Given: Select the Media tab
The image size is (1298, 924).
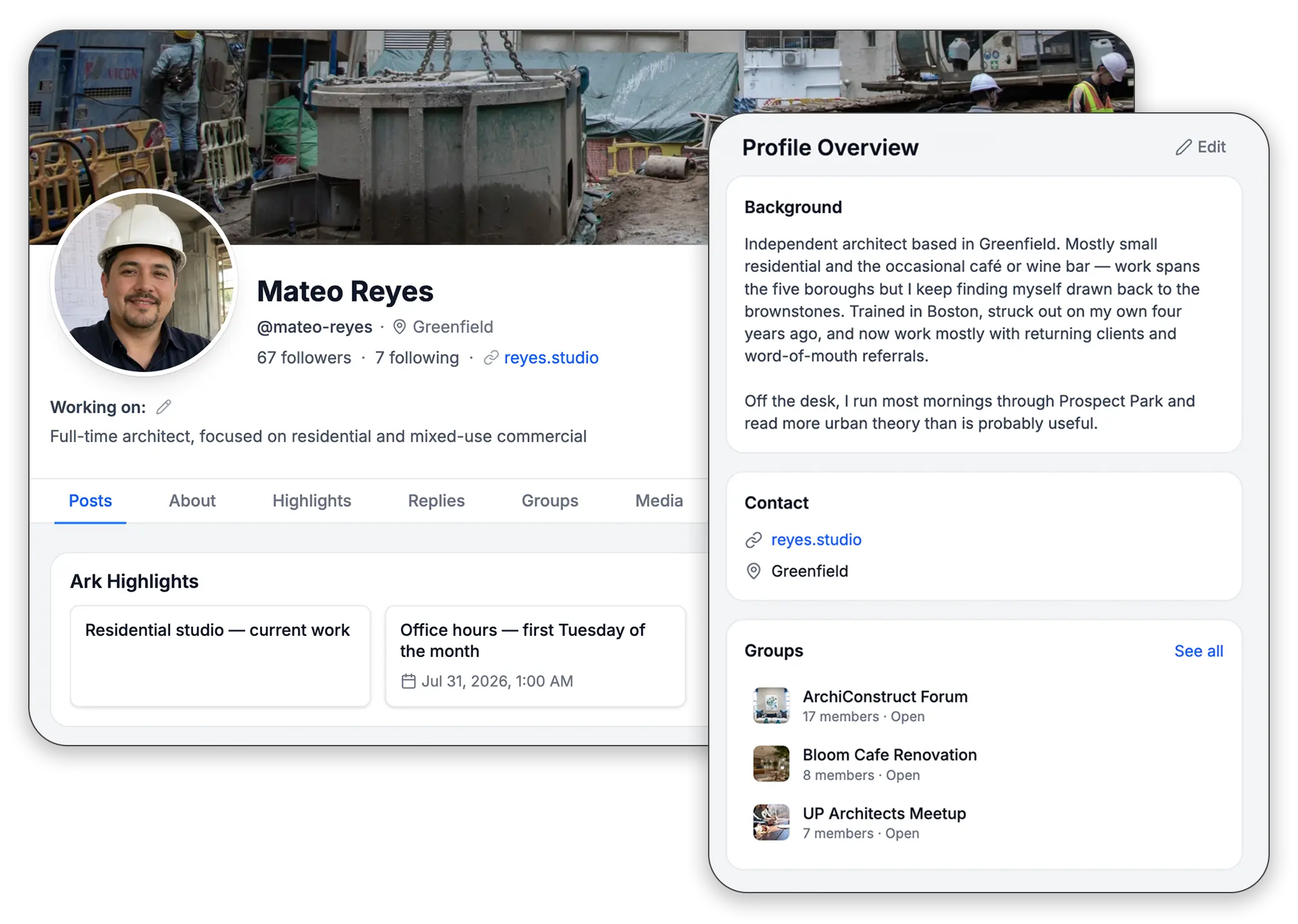Looking at the screenshot, I should pos(659,501).
